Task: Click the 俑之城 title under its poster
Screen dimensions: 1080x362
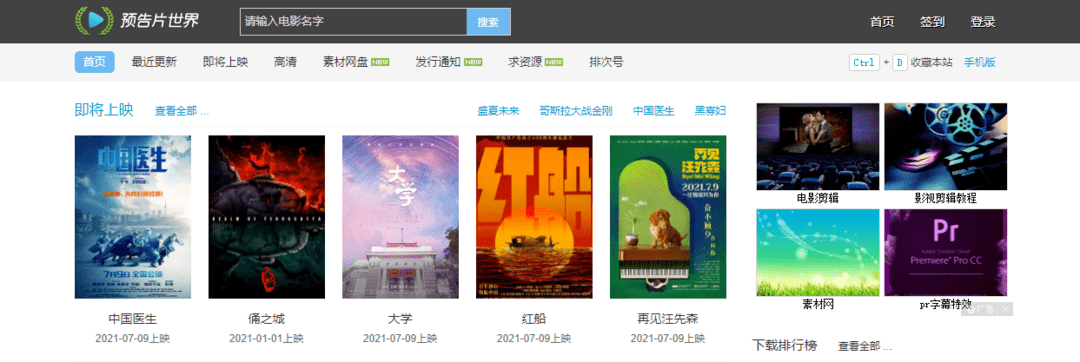Action: point(267,319)
